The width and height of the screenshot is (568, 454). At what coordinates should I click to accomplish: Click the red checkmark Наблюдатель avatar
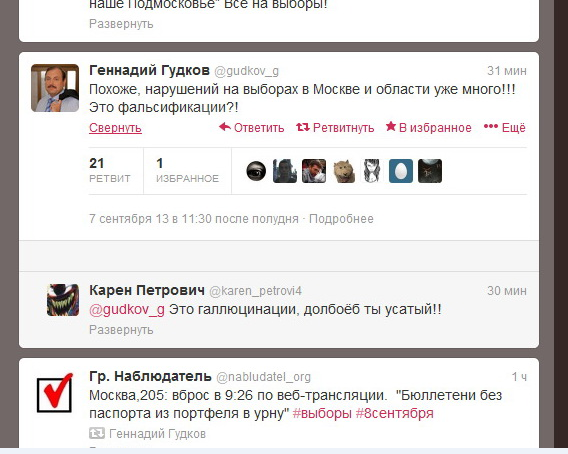(x=55, y=393)
